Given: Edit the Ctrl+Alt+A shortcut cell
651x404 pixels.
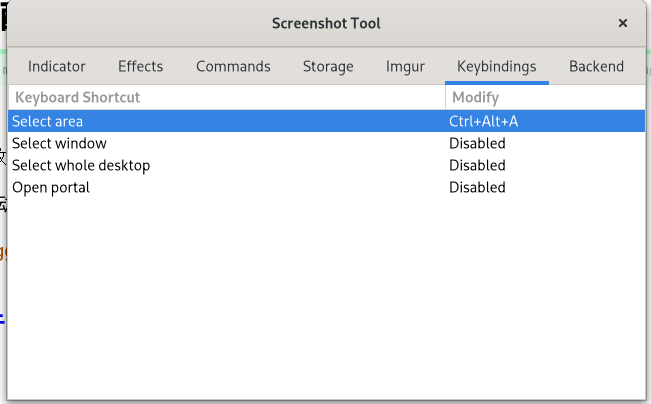Looking at the screenshot, I should [483, 121].
